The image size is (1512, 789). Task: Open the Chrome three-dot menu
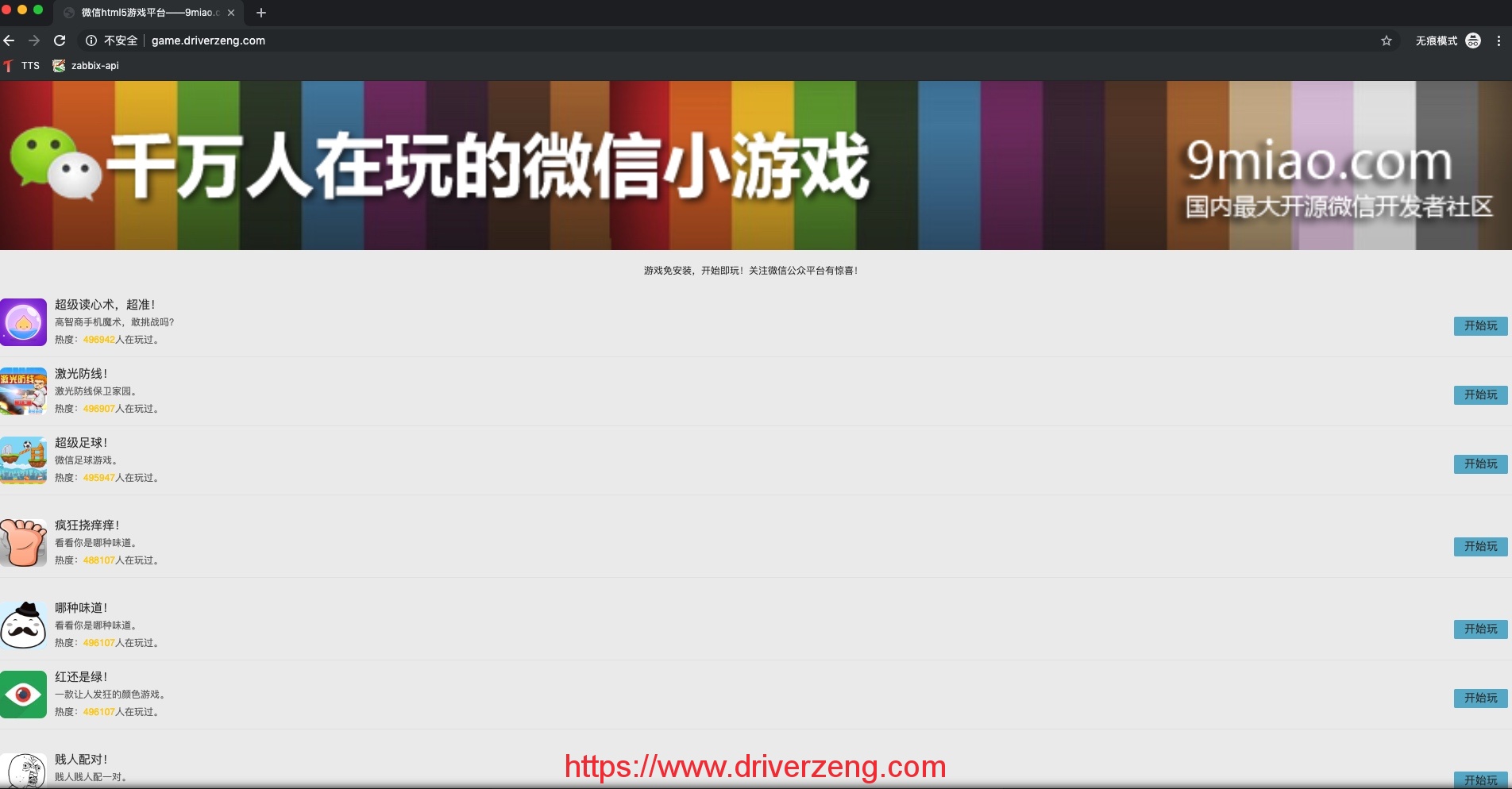tap(1498, 40)
